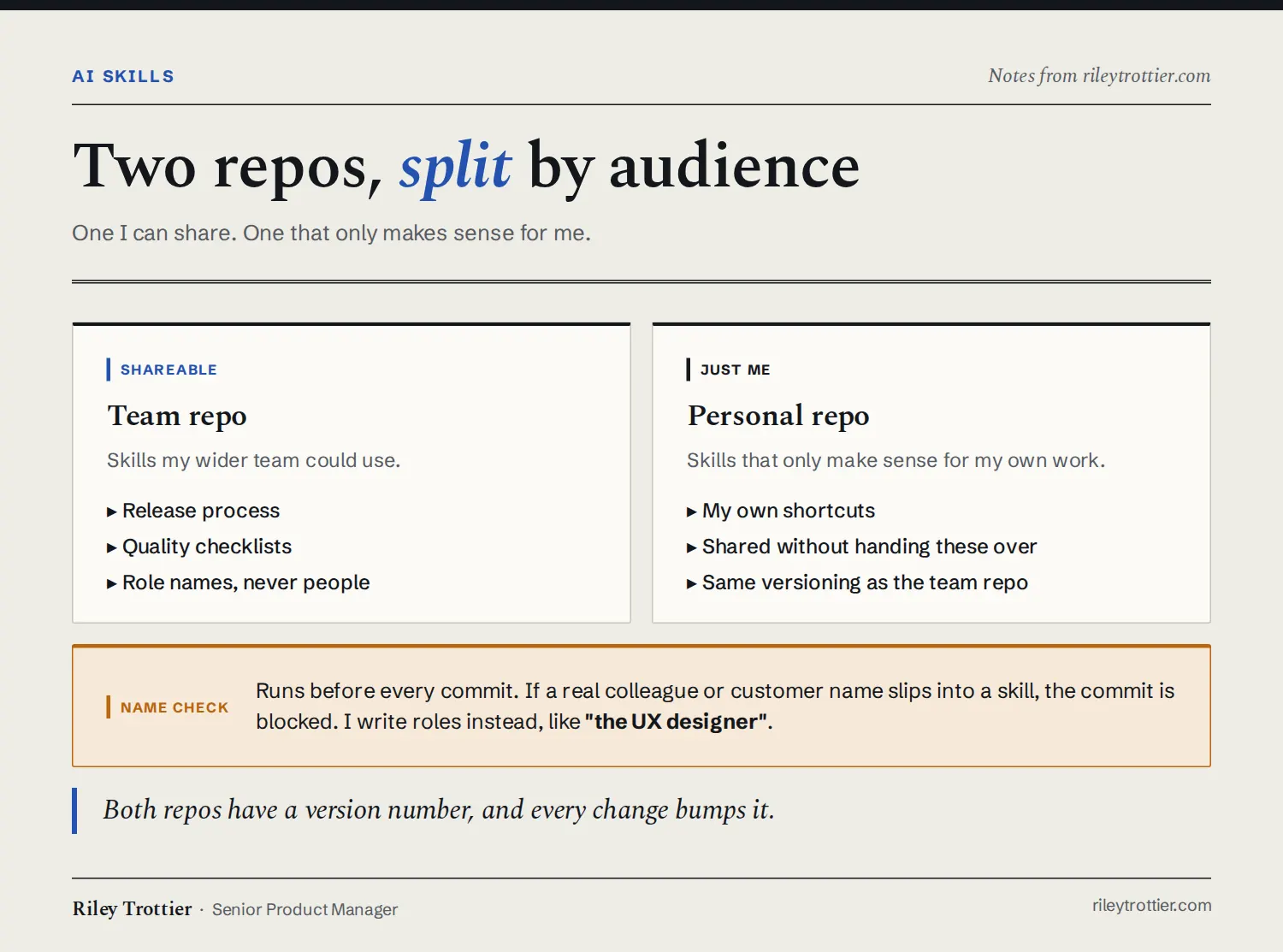Select the "Team repo" card heading

[x=177, y=416]
